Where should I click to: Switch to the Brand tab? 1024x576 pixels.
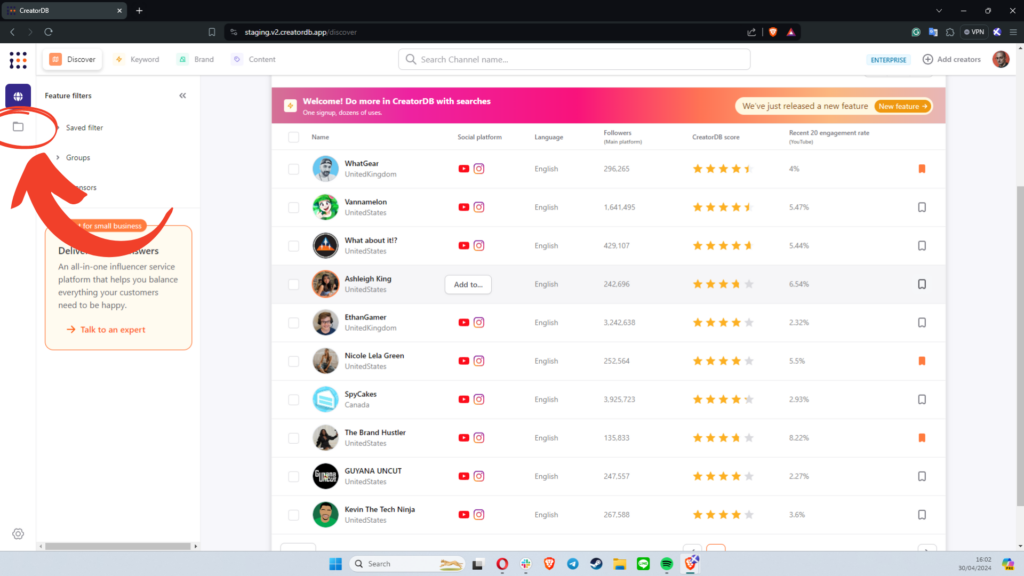click(x=196, y=59)
